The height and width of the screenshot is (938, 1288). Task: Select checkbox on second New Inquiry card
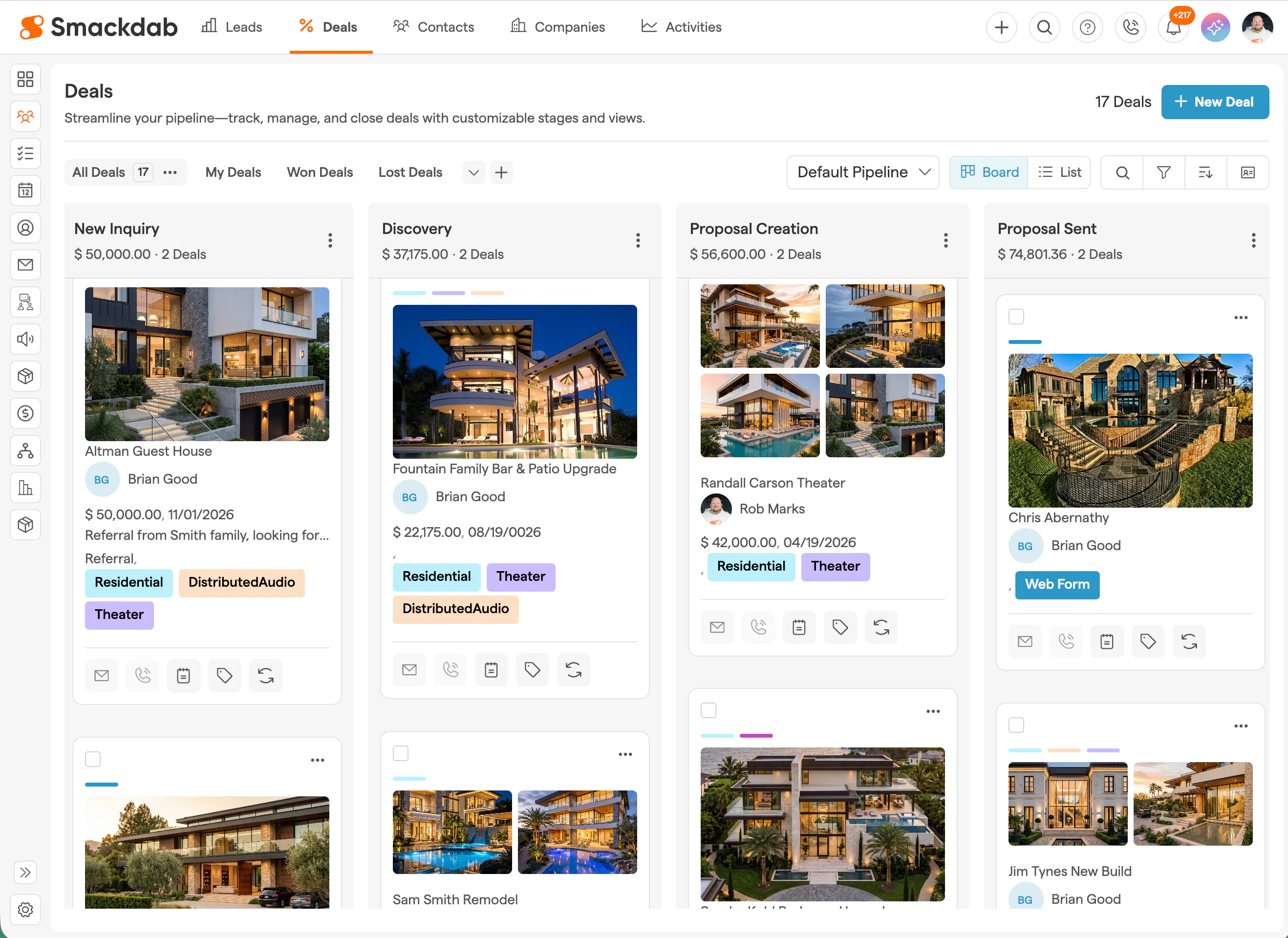pos(92,760)
